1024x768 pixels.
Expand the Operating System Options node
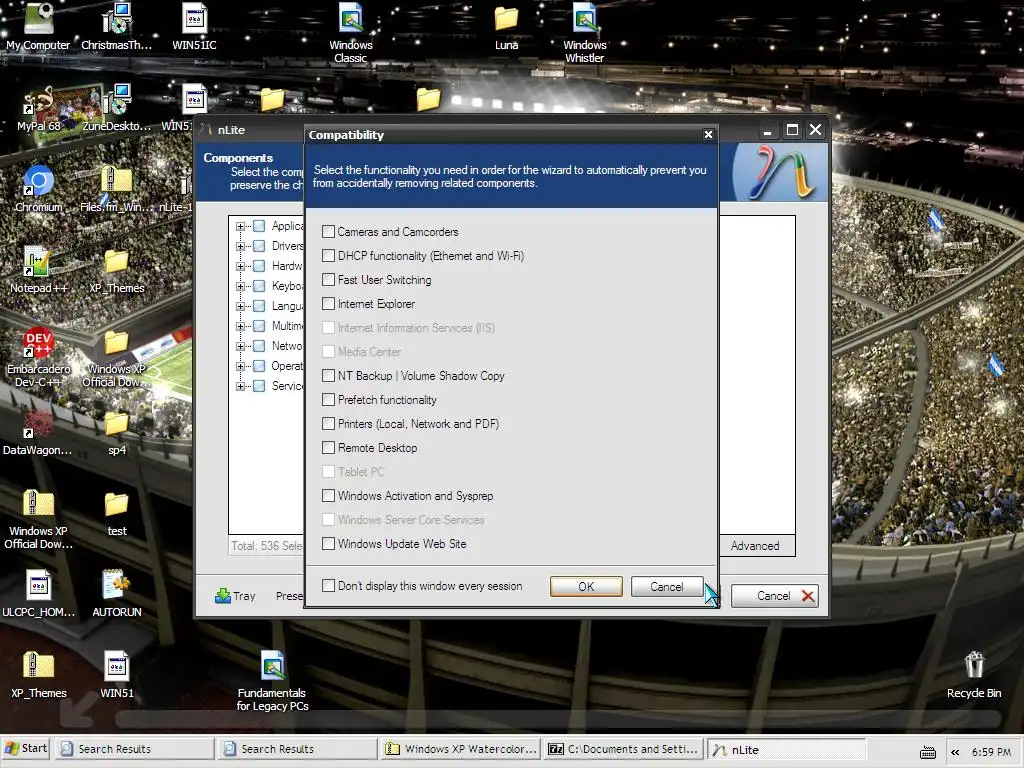240,366
